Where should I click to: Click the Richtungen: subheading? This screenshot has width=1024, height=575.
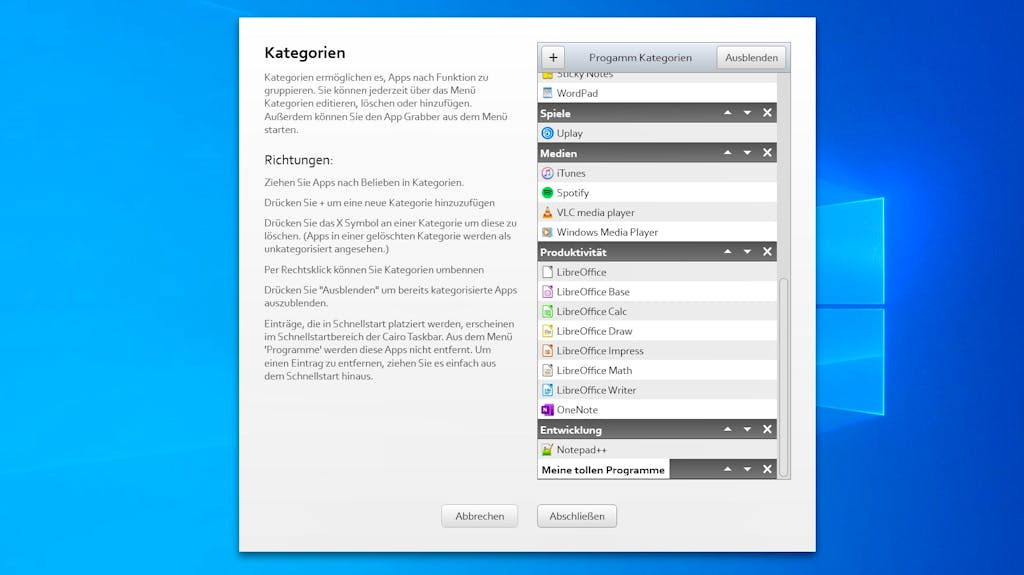click(x=298, y=160)
